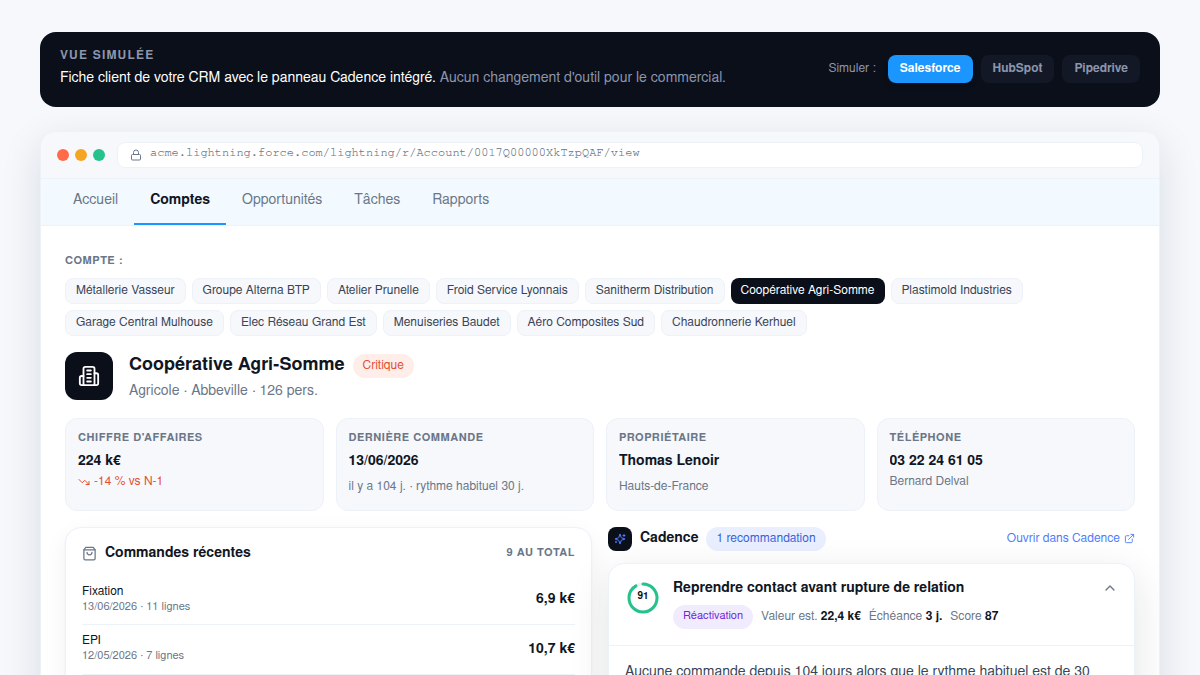The width and height of the screenshot is (1200, 675).
Task: Choose the Garage Central Mulhouse account
Action: tap(144, 322)
